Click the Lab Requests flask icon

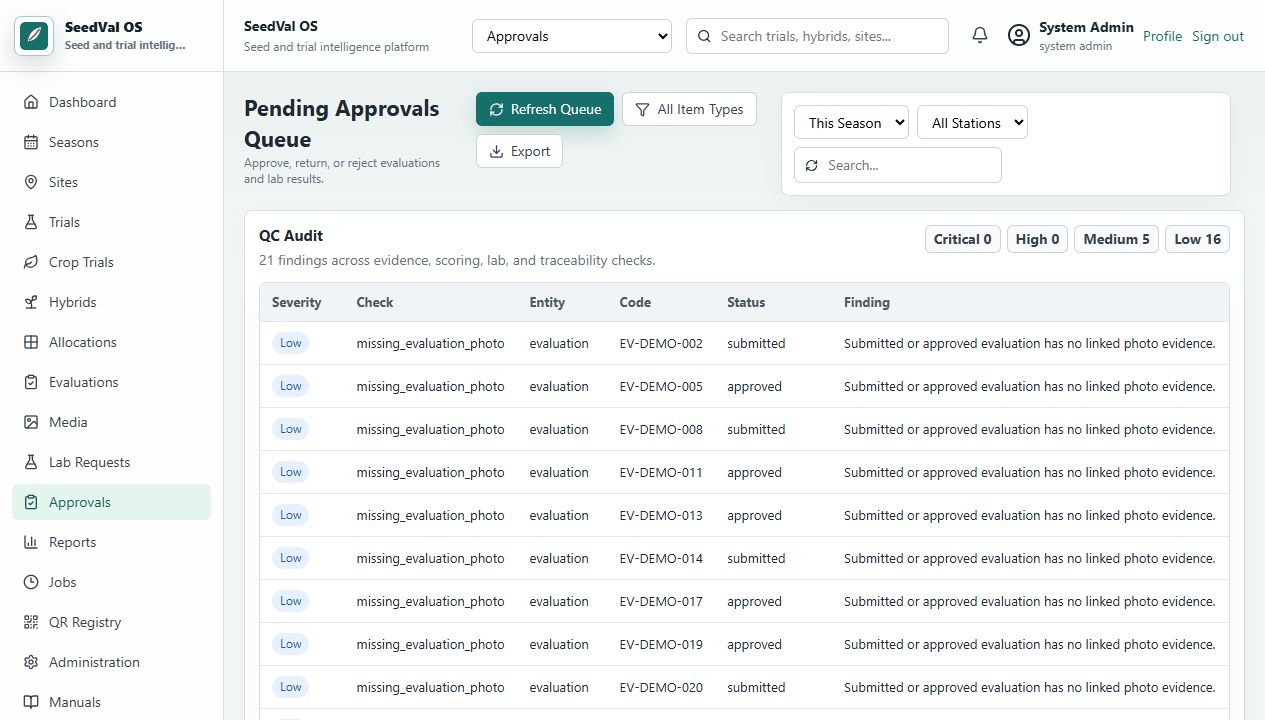point(31,462)
